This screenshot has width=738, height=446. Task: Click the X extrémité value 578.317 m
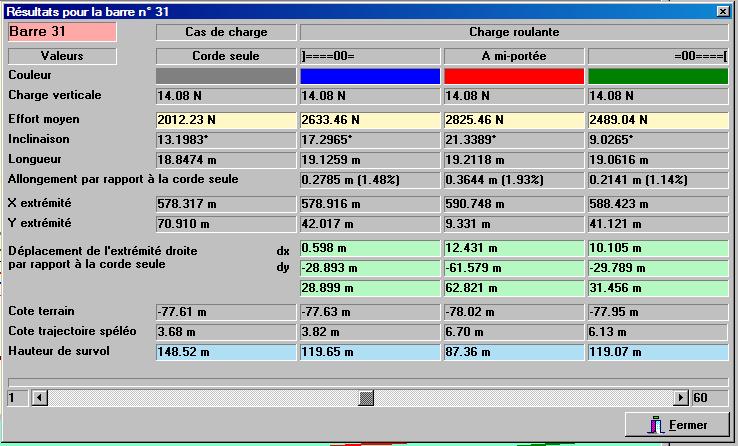[x=226, y=204]
